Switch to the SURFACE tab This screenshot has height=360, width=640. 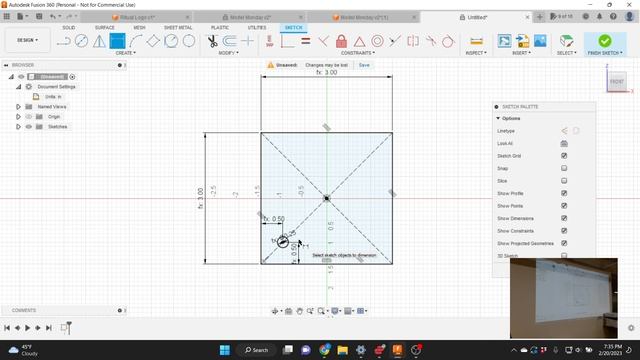[104, 27]
